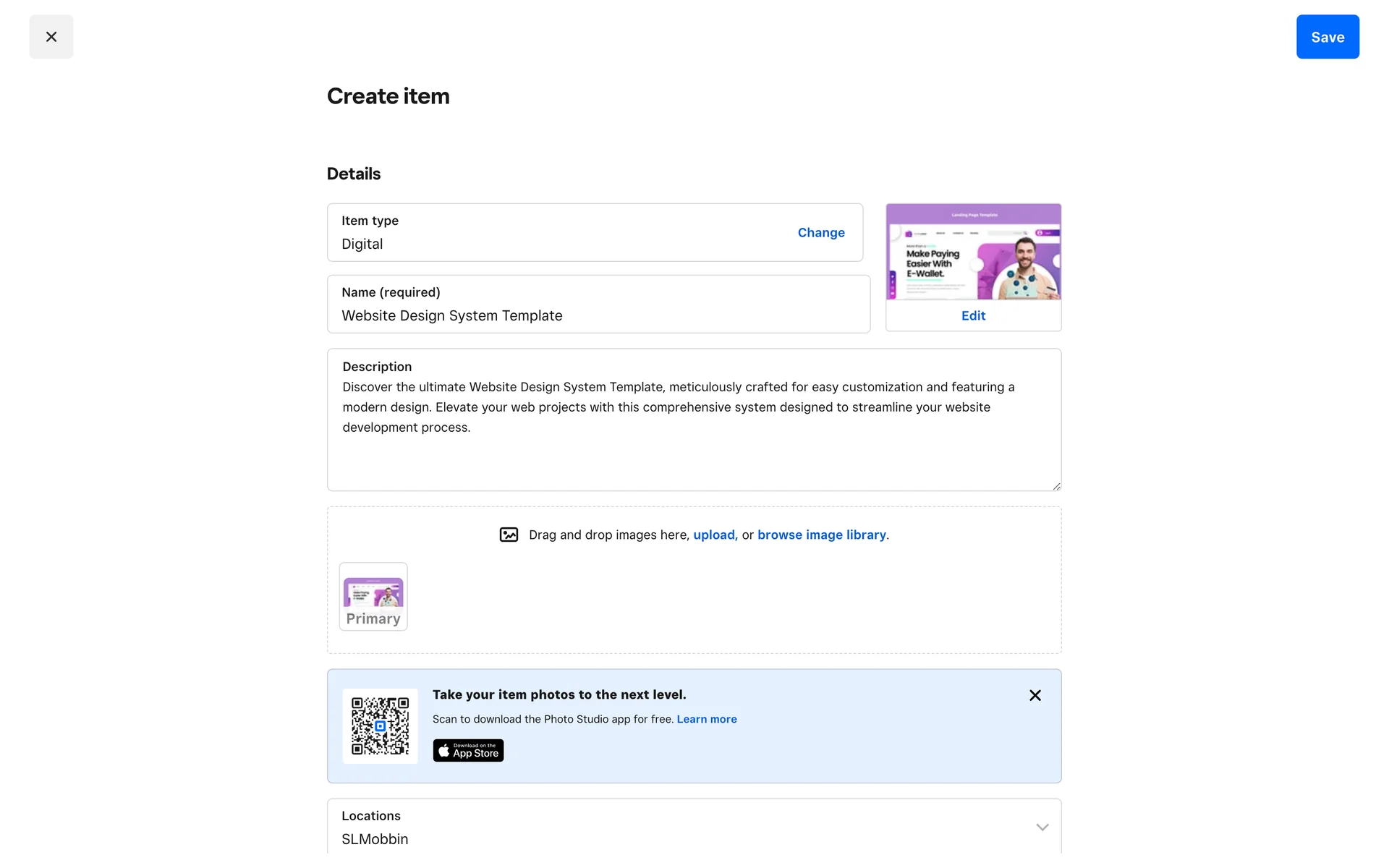
Task: Click the Save button
Action: coord(1327,37)
